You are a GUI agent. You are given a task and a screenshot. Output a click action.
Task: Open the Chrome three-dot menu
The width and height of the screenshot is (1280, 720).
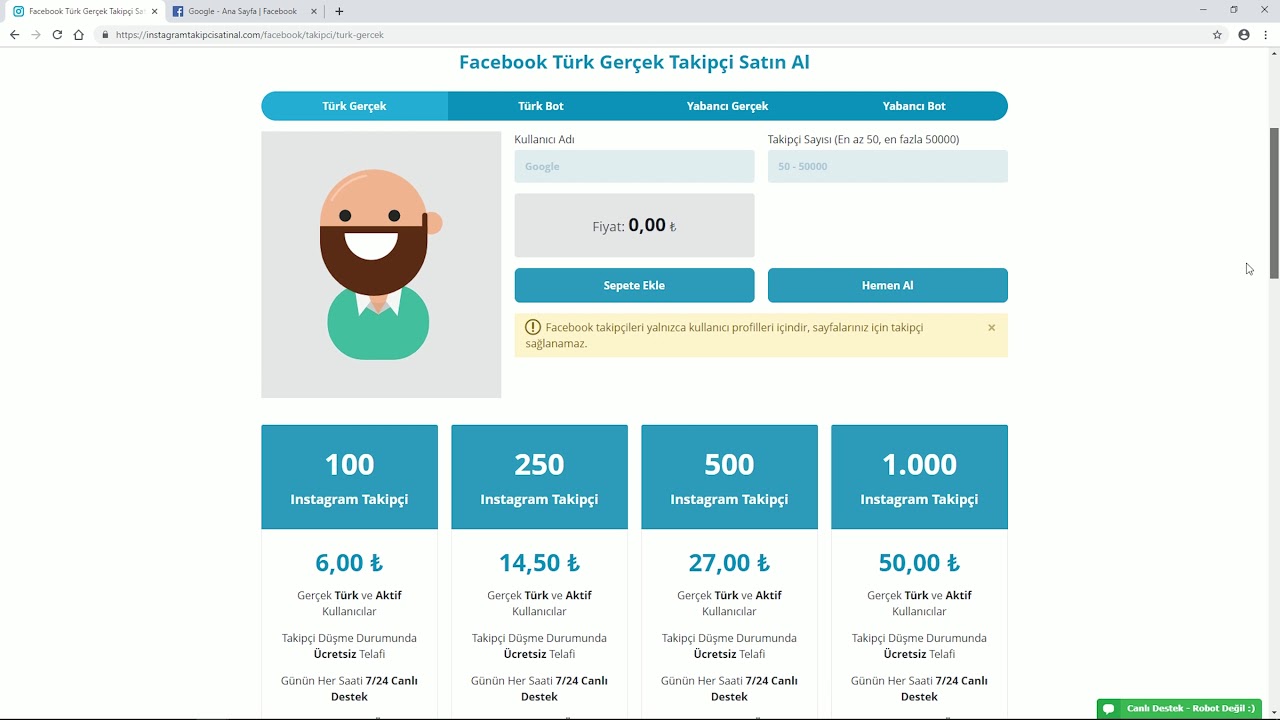1266,34
